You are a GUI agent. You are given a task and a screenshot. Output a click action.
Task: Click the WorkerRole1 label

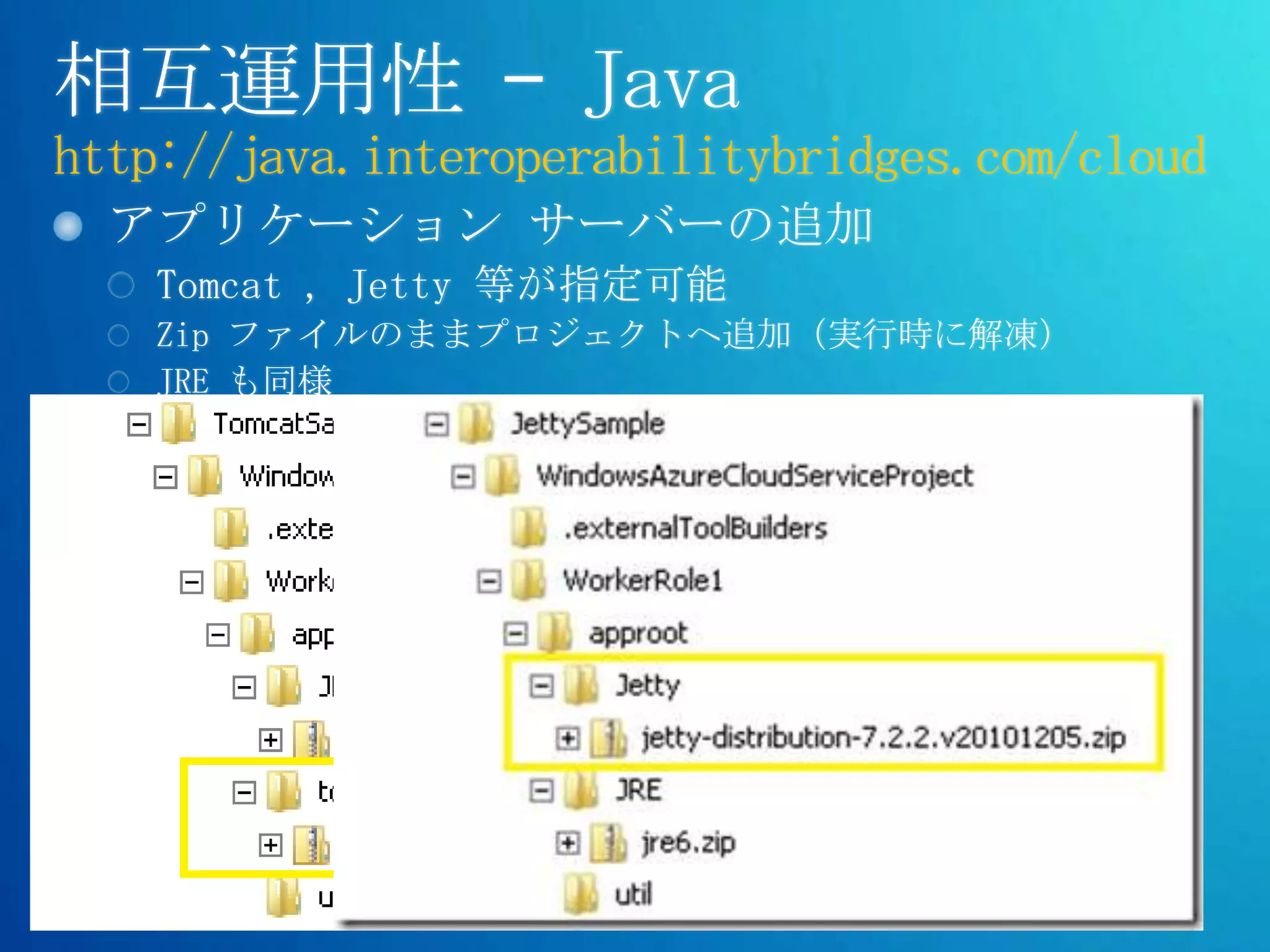tap(643, 581)
